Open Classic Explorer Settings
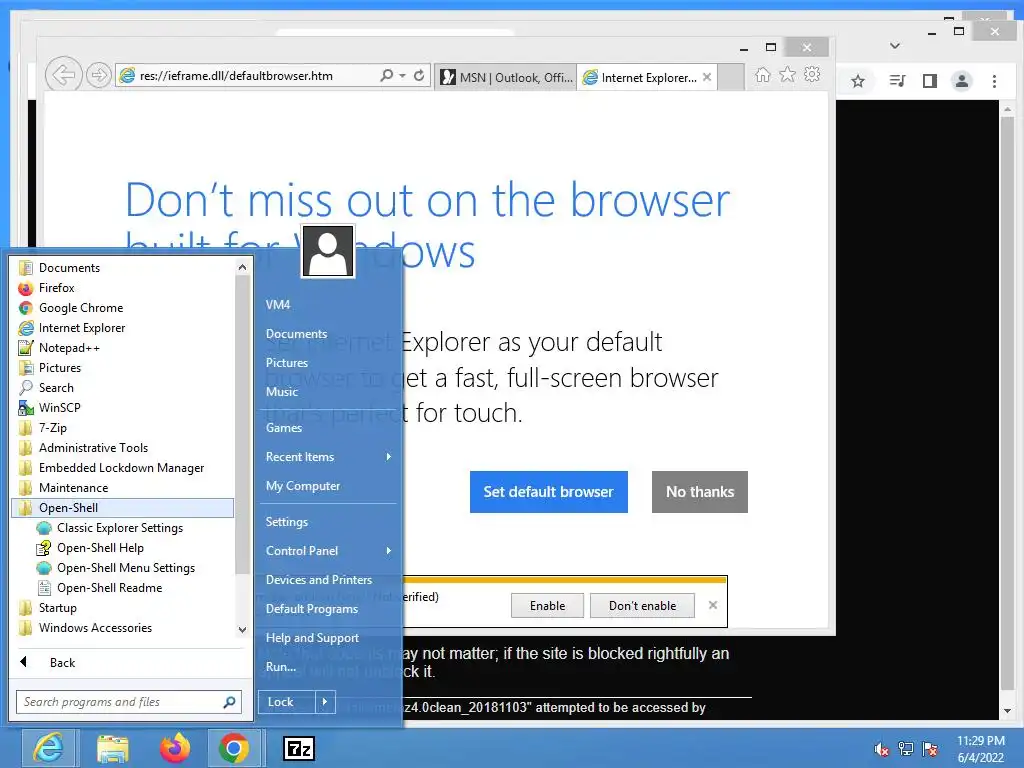The width and height of the screenshot is (1024, 768). (122, 528)
